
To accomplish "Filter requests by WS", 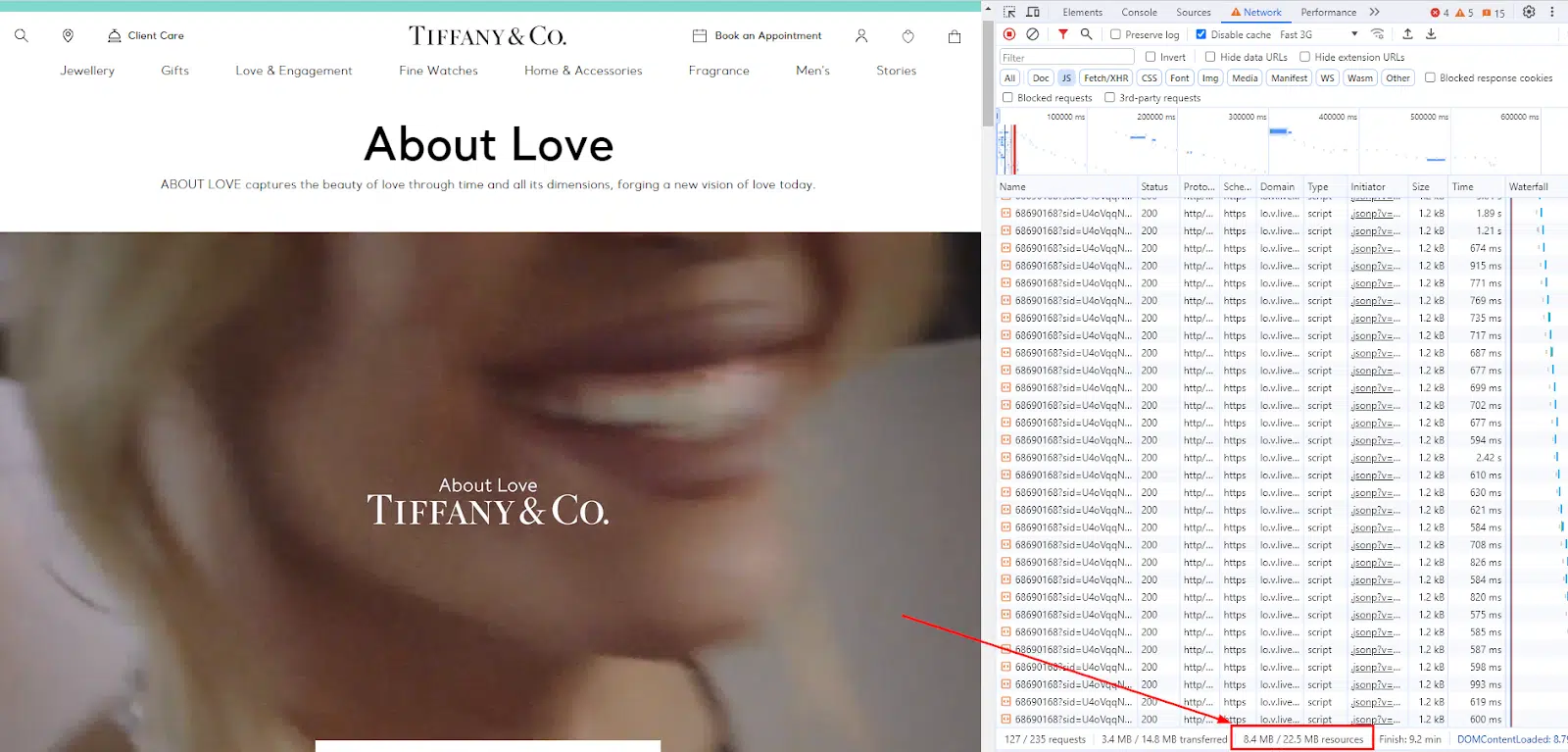I will click(x=1327, y=77).
